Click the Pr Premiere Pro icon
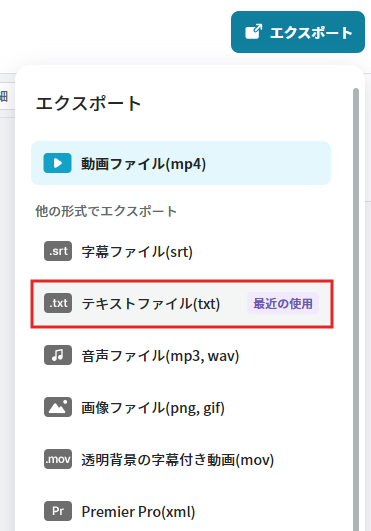Viewport: 371px width, 531px height. pos(58,511)
